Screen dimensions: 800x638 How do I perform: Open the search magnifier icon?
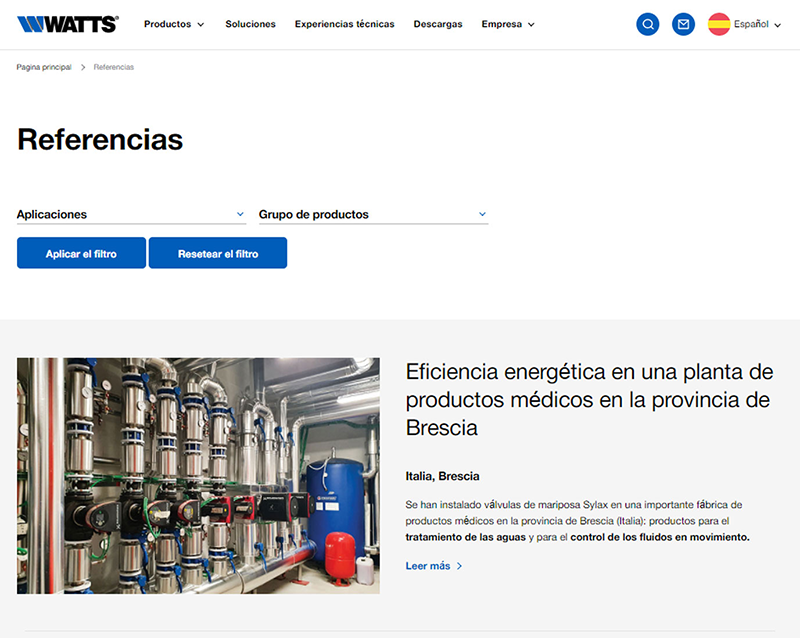click(647, 24)
